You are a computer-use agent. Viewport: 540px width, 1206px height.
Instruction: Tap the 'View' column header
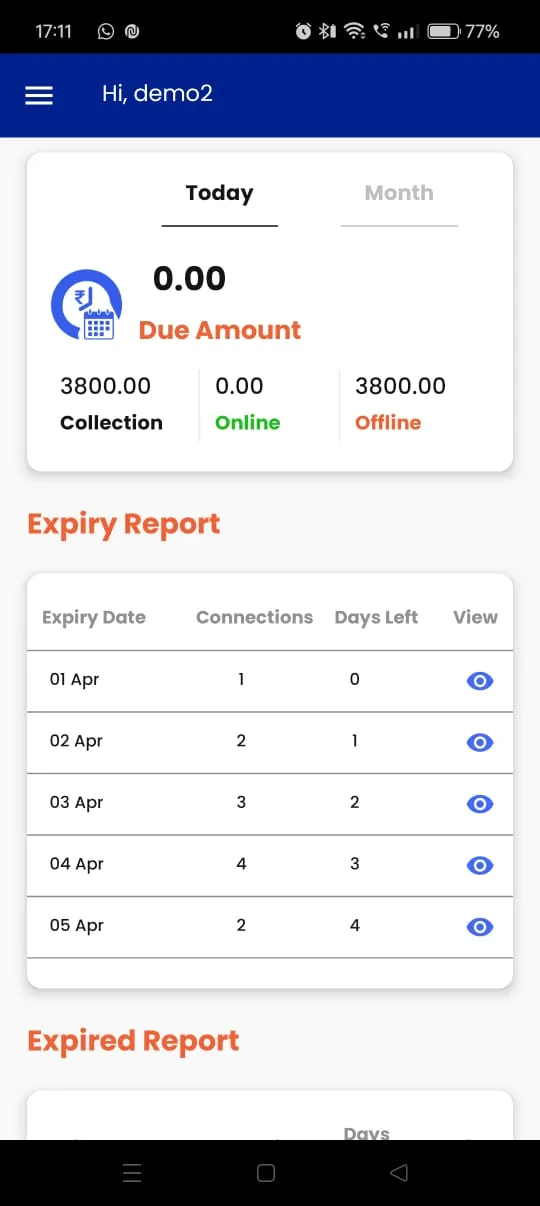(x=475, y=617)
